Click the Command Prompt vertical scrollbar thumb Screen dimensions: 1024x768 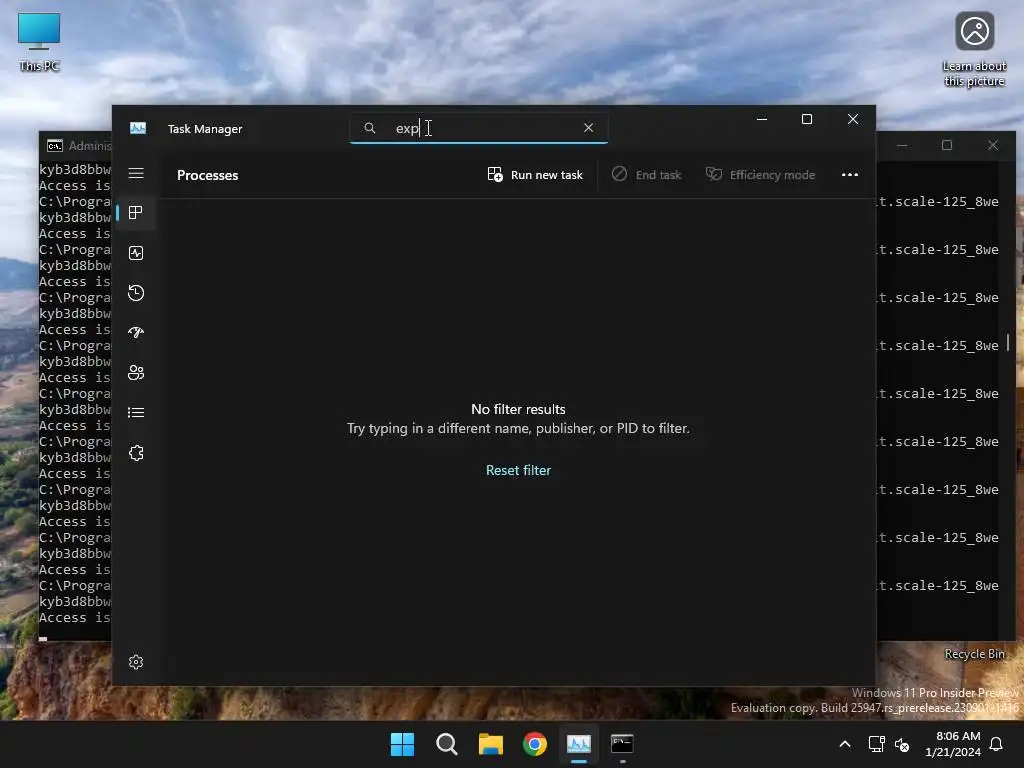tap(1008, 342)
